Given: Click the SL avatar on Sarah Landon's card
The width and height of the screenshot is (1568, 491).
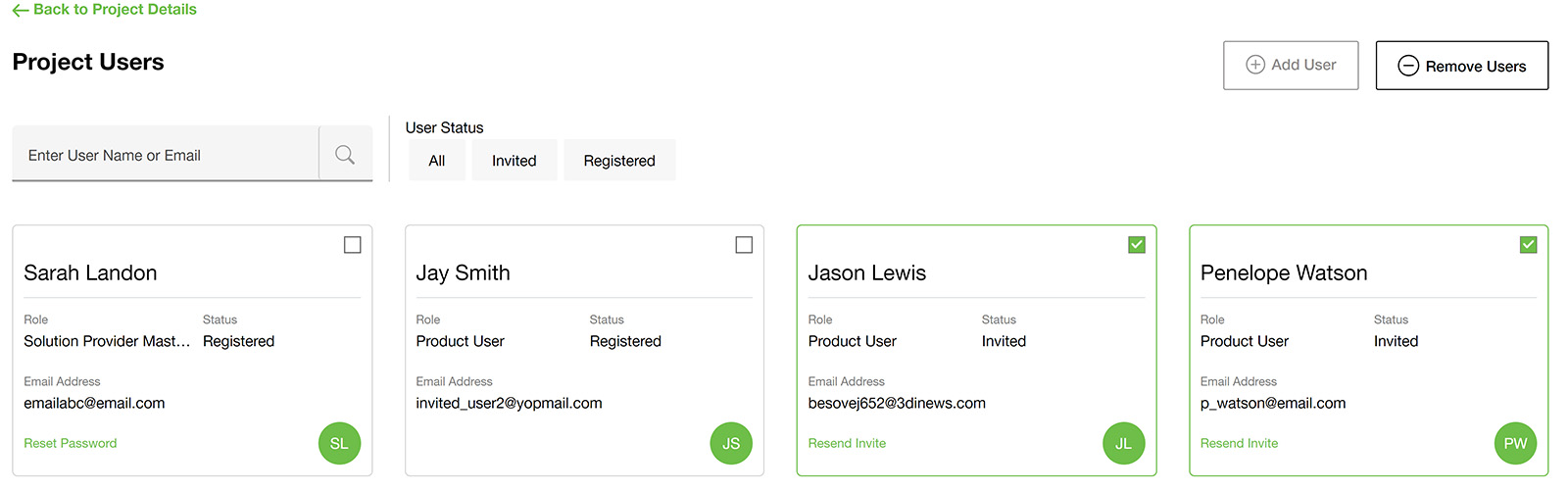Looking at the screenshot, I should coord(339,443).
